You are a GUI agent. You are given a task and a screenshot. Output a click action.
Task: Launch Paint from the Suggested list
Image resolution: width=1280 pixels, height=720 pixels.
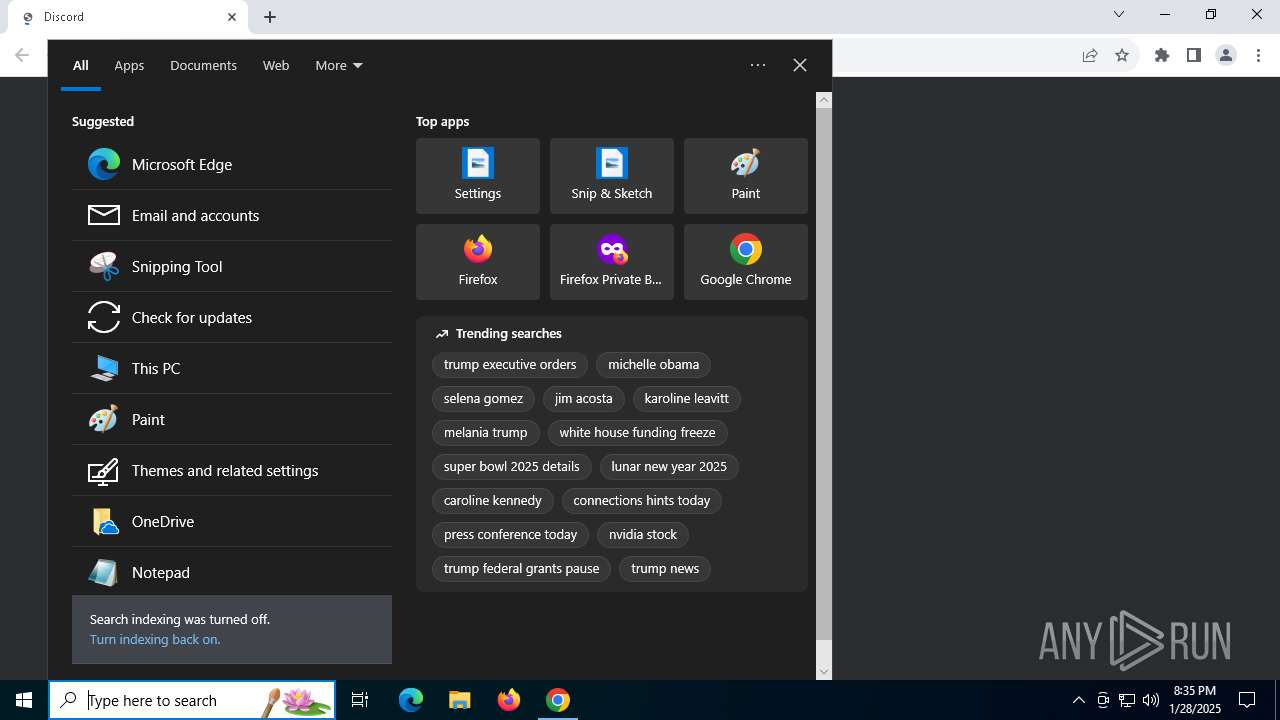[x=232, y=419]
